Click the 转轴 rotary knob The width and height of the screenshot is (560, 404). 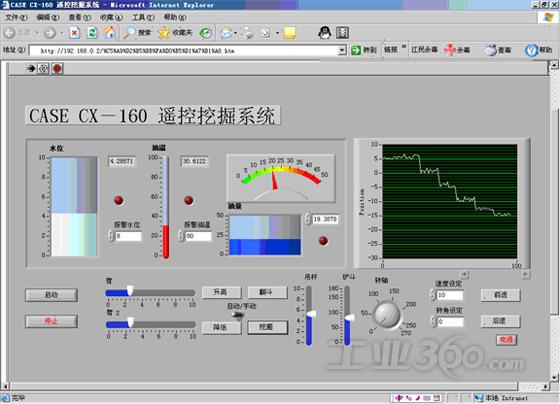point(387,315)
